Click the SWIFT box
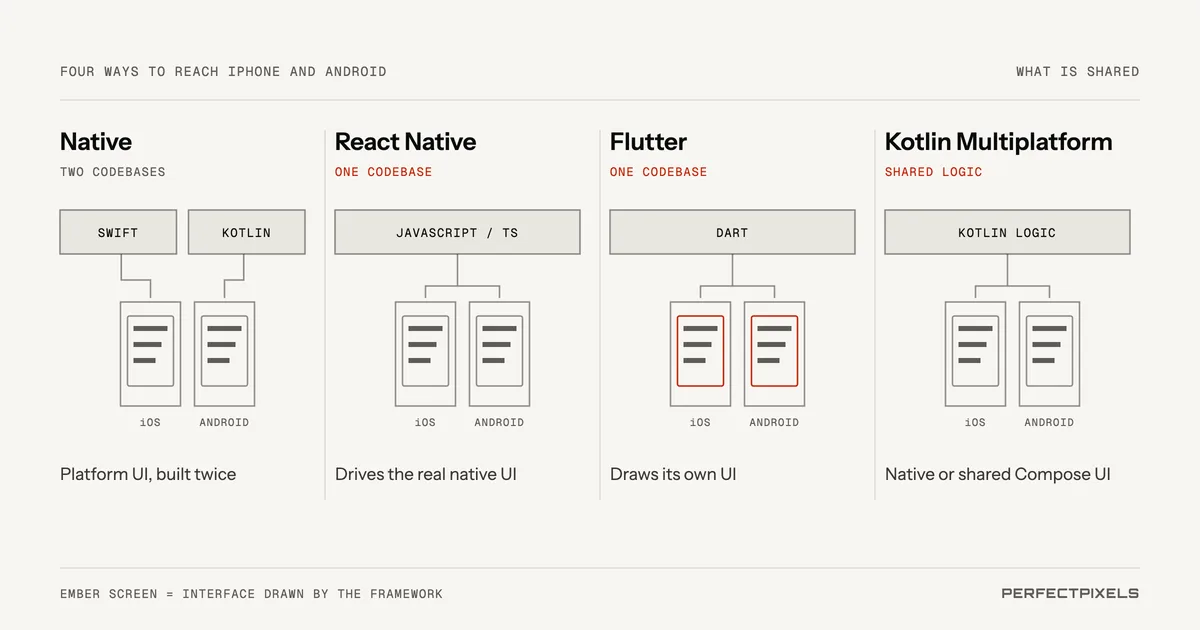1200x630 pixels. (x=118, y=232)
